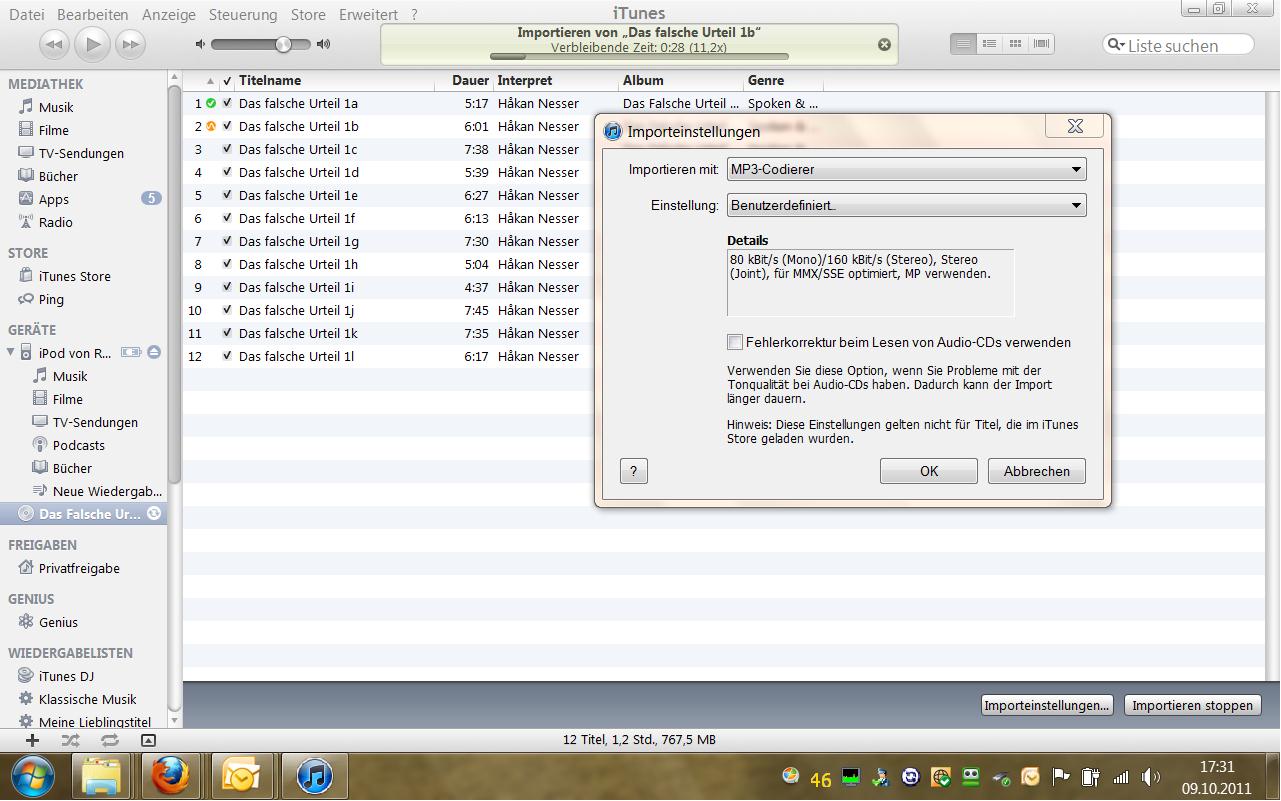Viewport: 1281px width, 801px height.
Task: Switch to Cover Flow view icon
Action: 1042,44
